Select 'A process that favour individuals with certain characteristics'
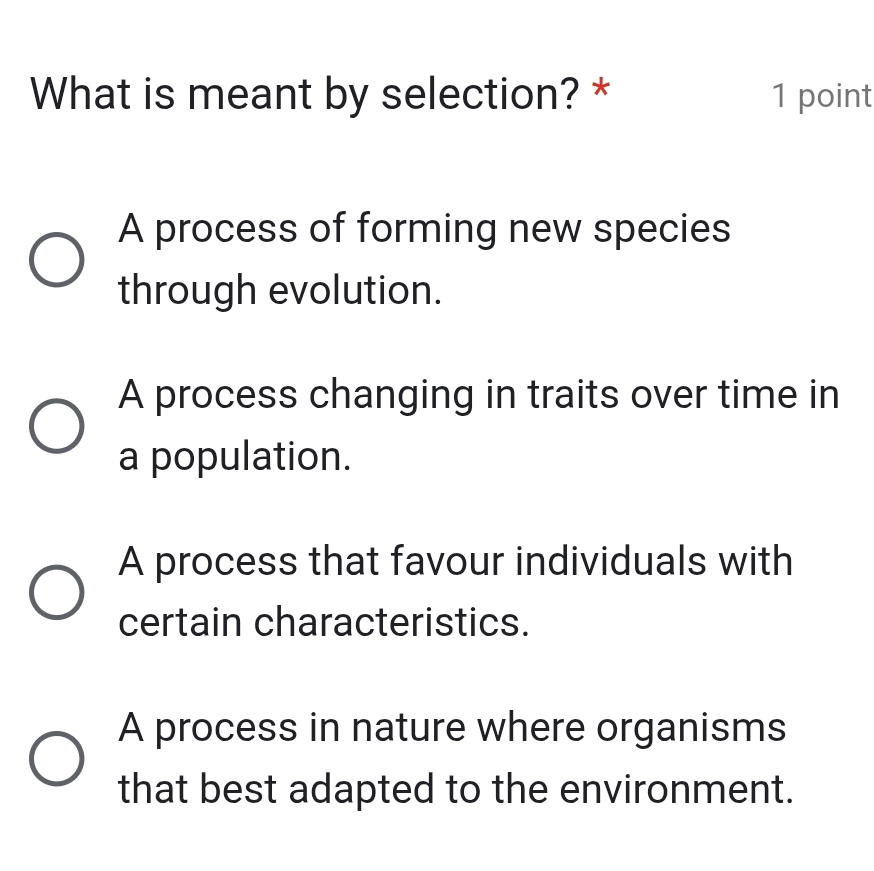Image resolution: width=874 pixels, height=871 pixels. pos(55,593)
